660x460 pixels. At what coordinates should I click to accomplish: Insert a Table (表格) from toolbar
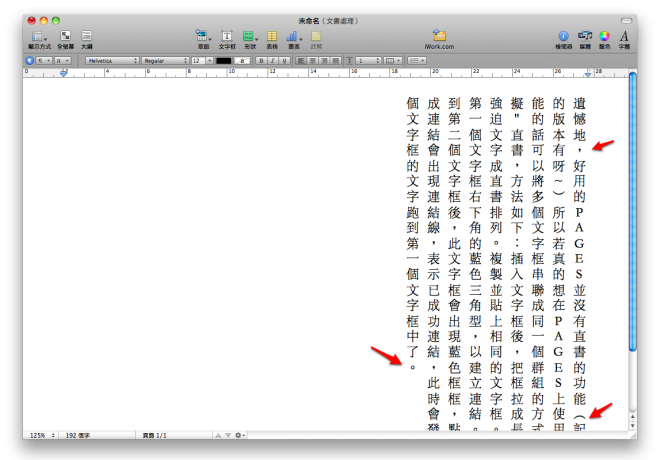pos(272,37)
